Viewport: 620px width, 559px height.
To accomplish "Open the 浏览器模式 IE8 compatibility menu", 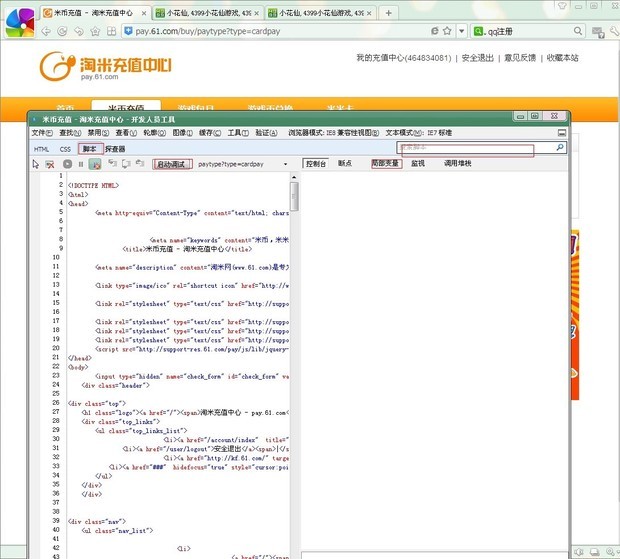I will pos(333,132).
